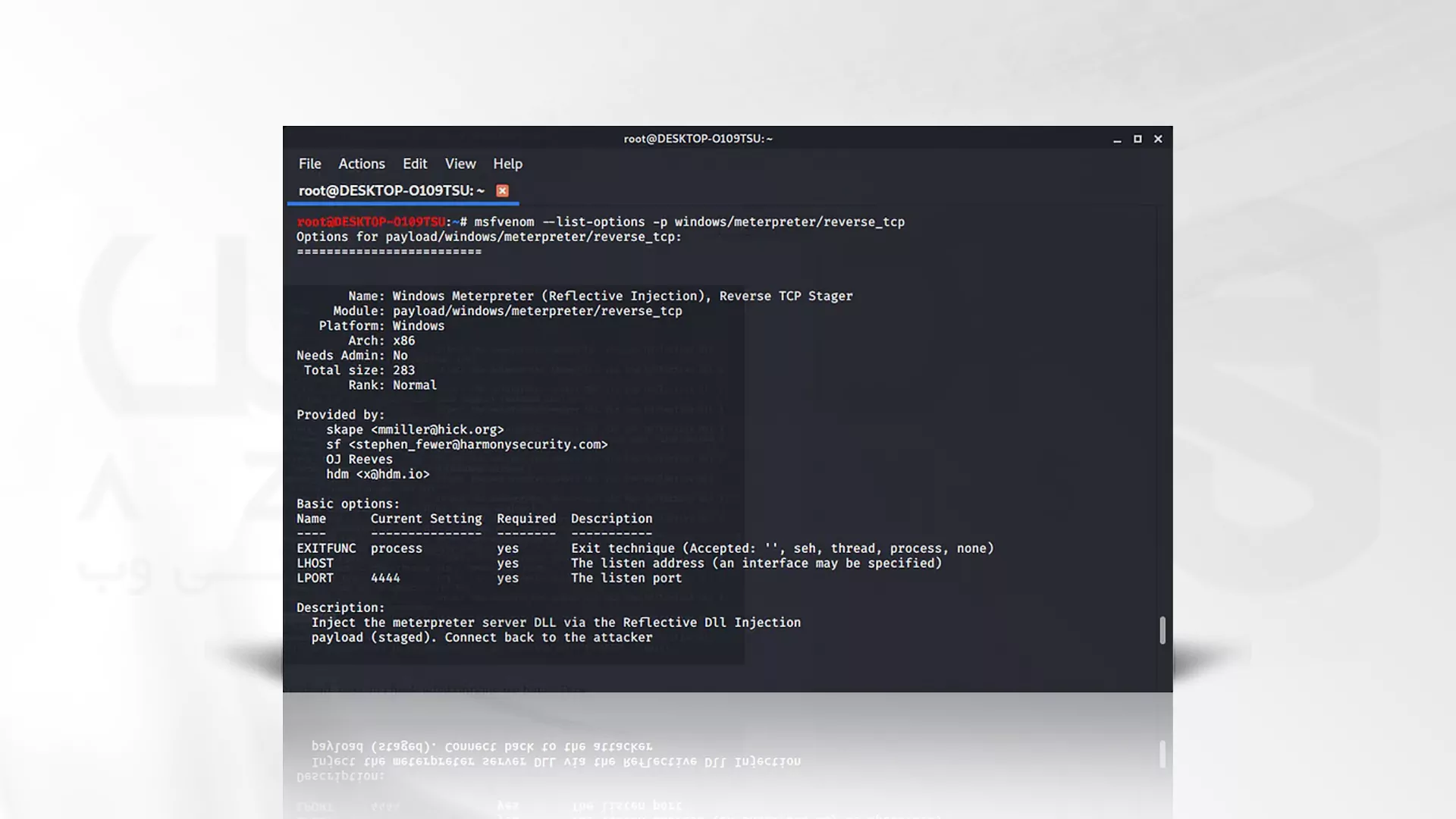Viewport: 1456px width, 819px height.
Task: Click the EXITFUNC option name
Action: click(x=326, y=548)
